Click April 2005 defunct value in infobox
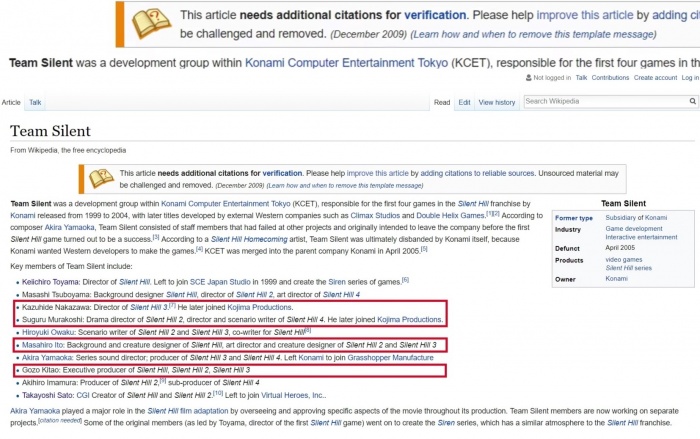This screenshot has width=700, height=439. [620, 247]
